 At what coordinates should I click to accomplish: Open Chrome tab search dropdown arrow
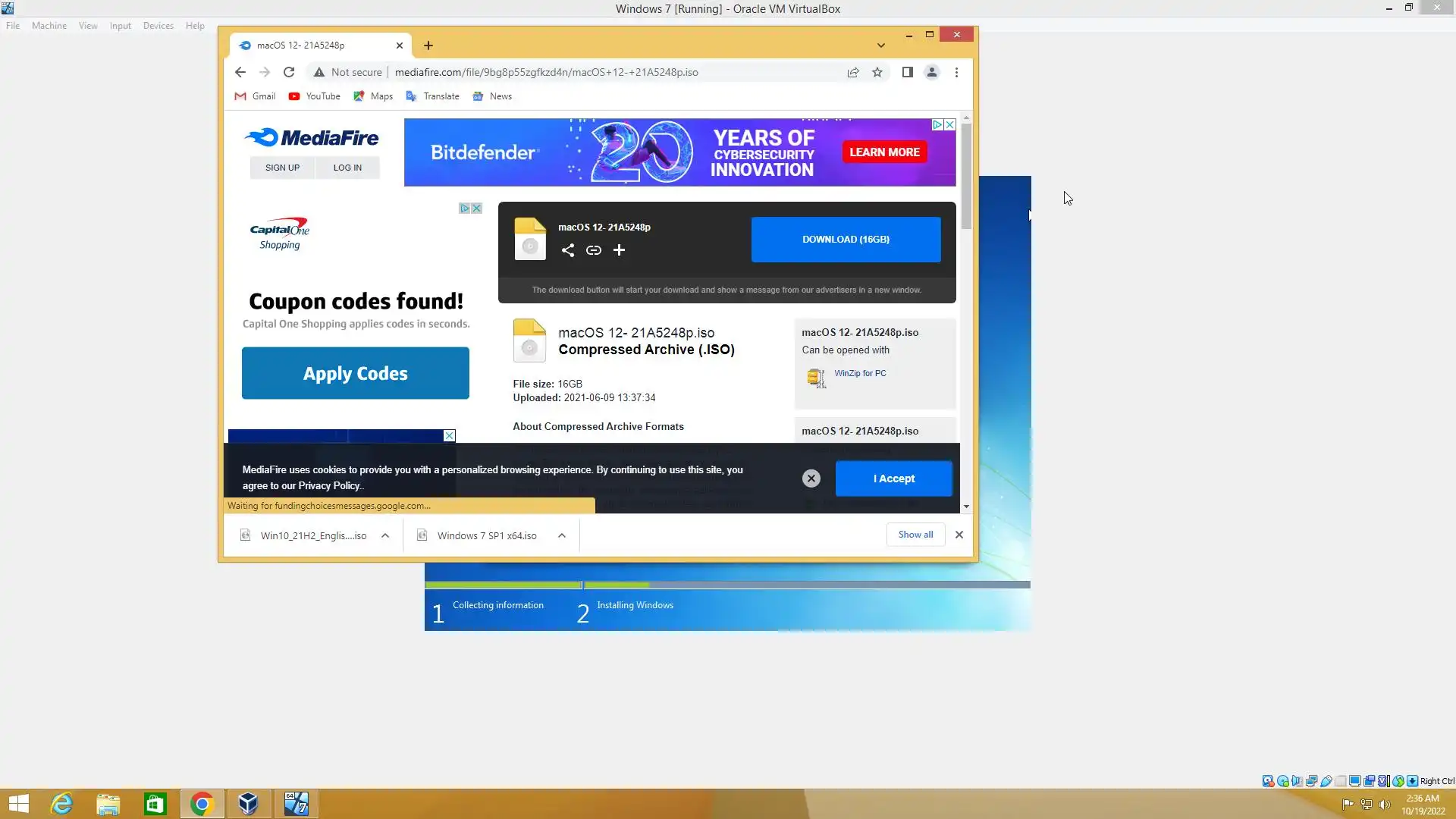click(x=880, y=45)
